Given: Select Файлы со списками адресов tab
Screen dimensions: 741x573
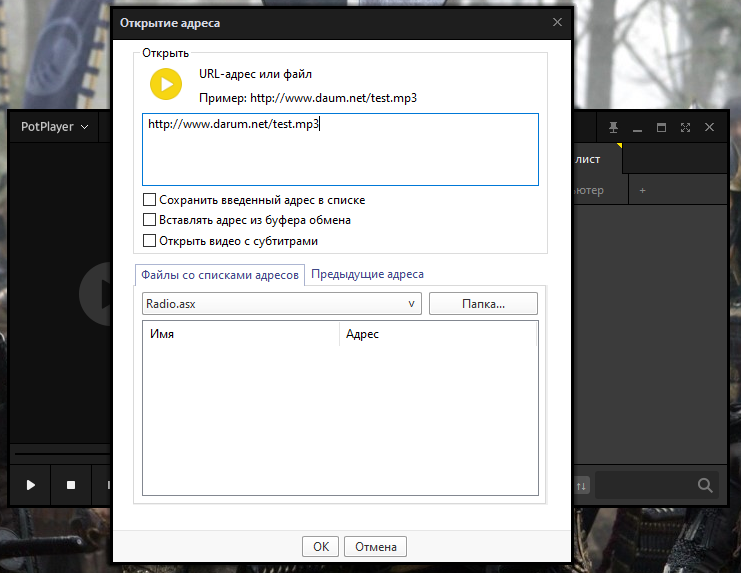Looking at the screenshot, I should pyautogui.click(x=220, y=275).
